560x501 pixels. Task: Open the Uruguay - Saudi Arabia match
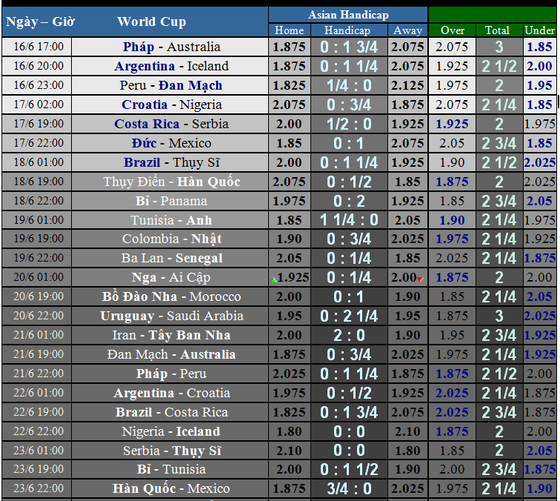(x=171, y=316)
